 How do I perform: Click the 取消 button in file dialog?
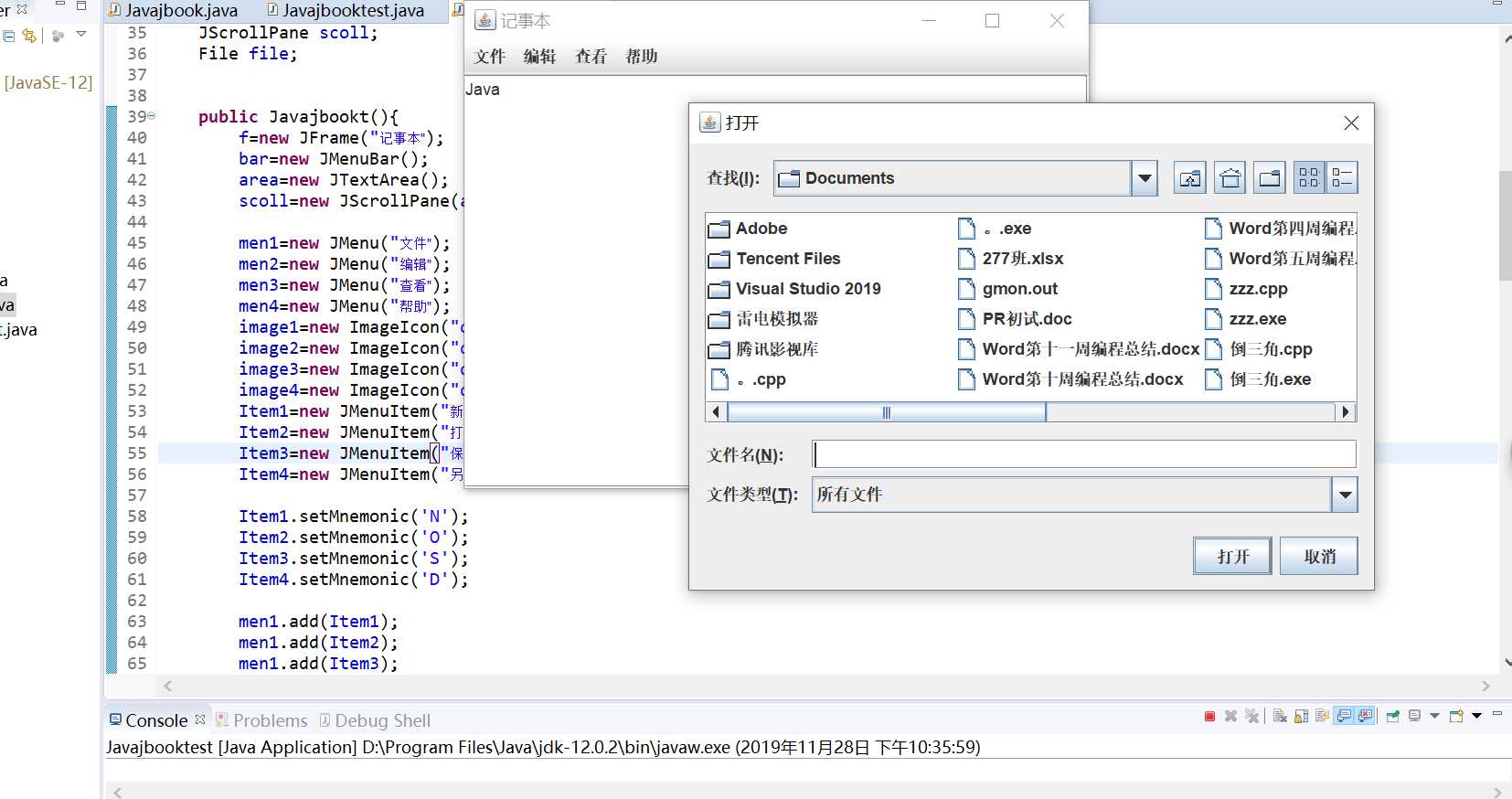pyautogui.click(x=1318, y=556)
